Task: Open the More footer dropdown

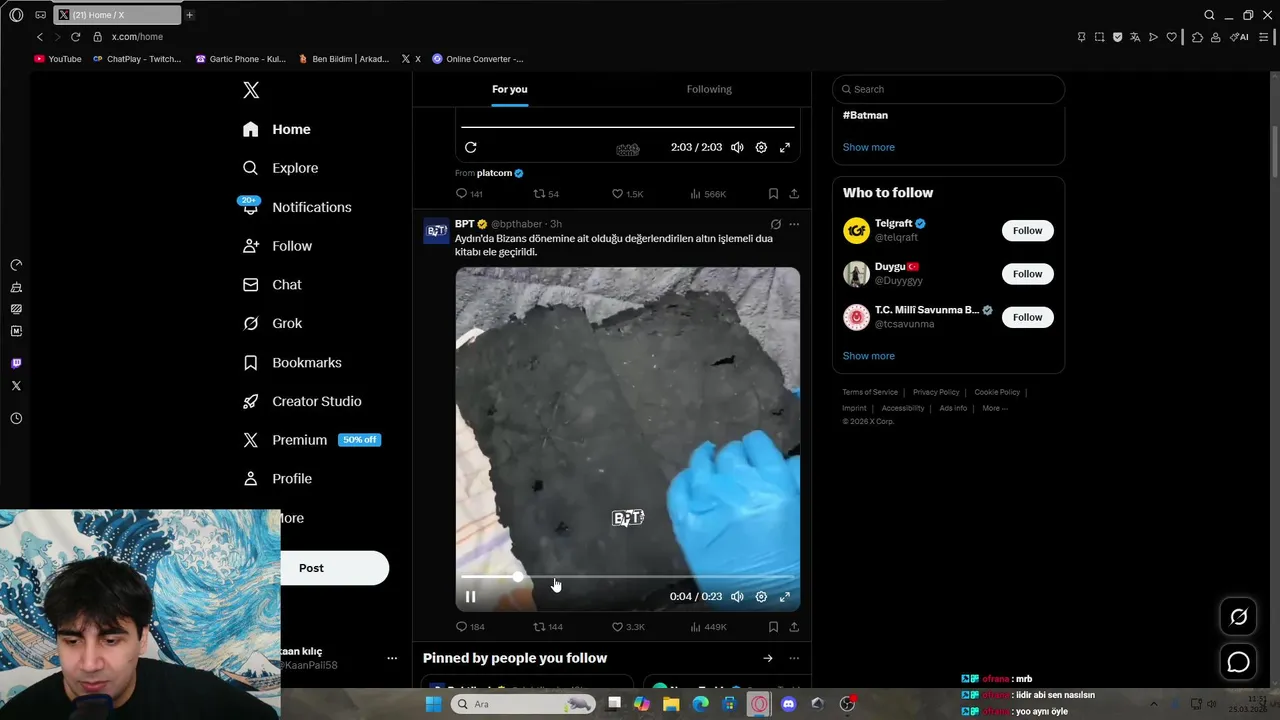Action: click(x=994, y=408)
